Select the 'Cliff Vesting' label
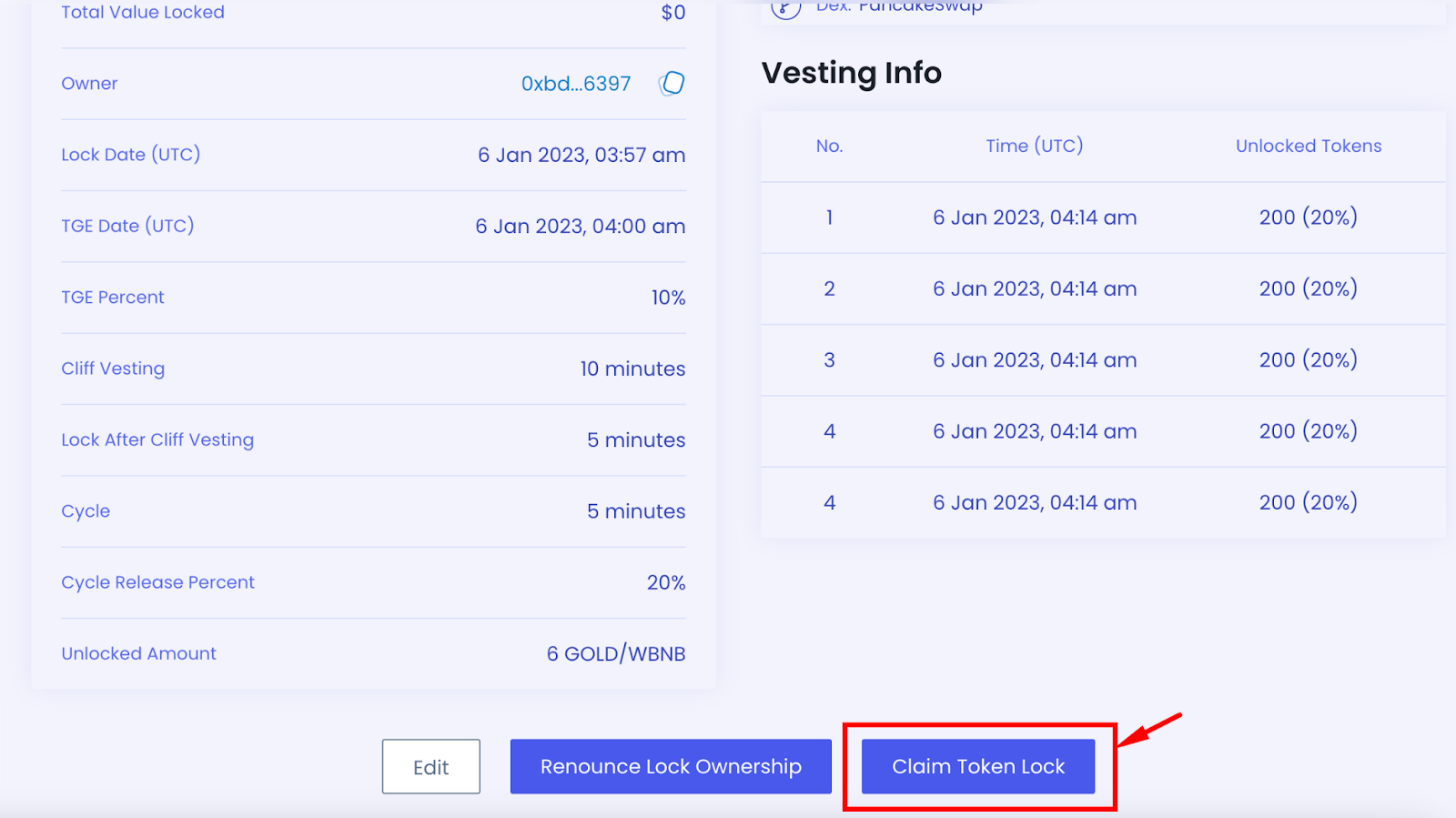This screenshot has width=1456, height=818. 113,369
